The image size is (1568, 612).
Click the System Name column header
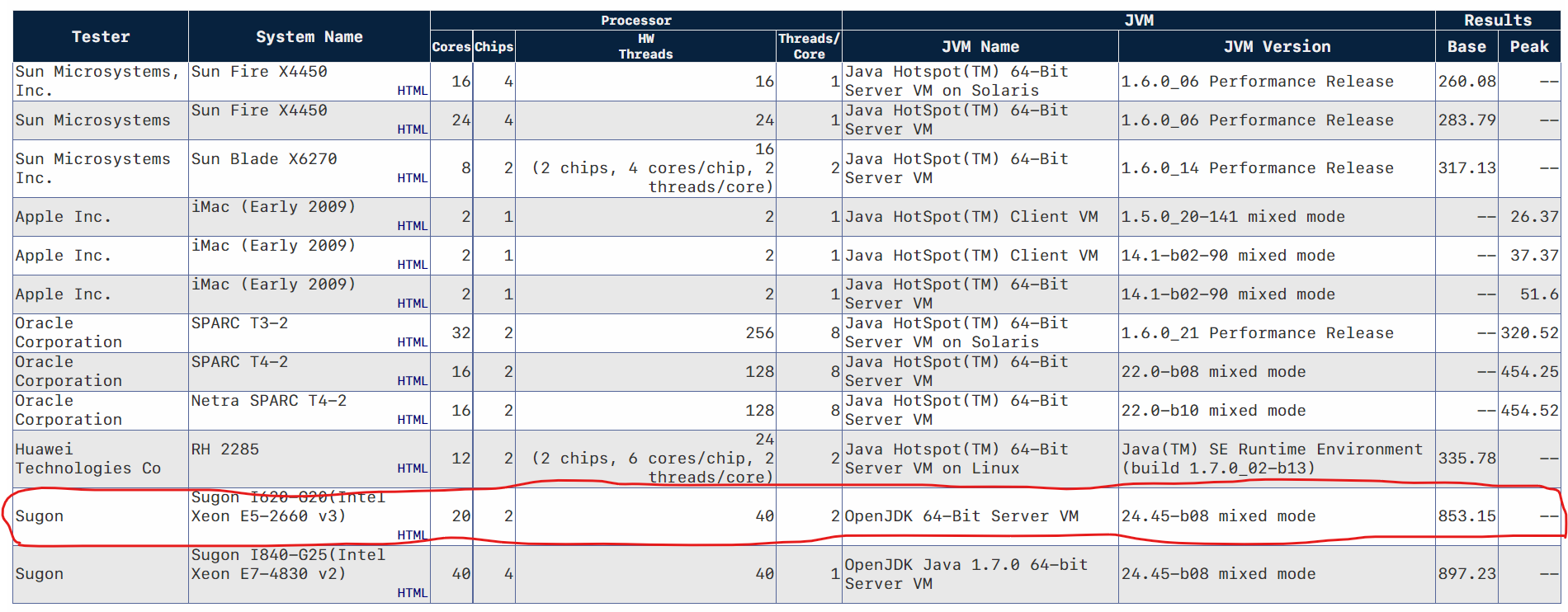309,36
